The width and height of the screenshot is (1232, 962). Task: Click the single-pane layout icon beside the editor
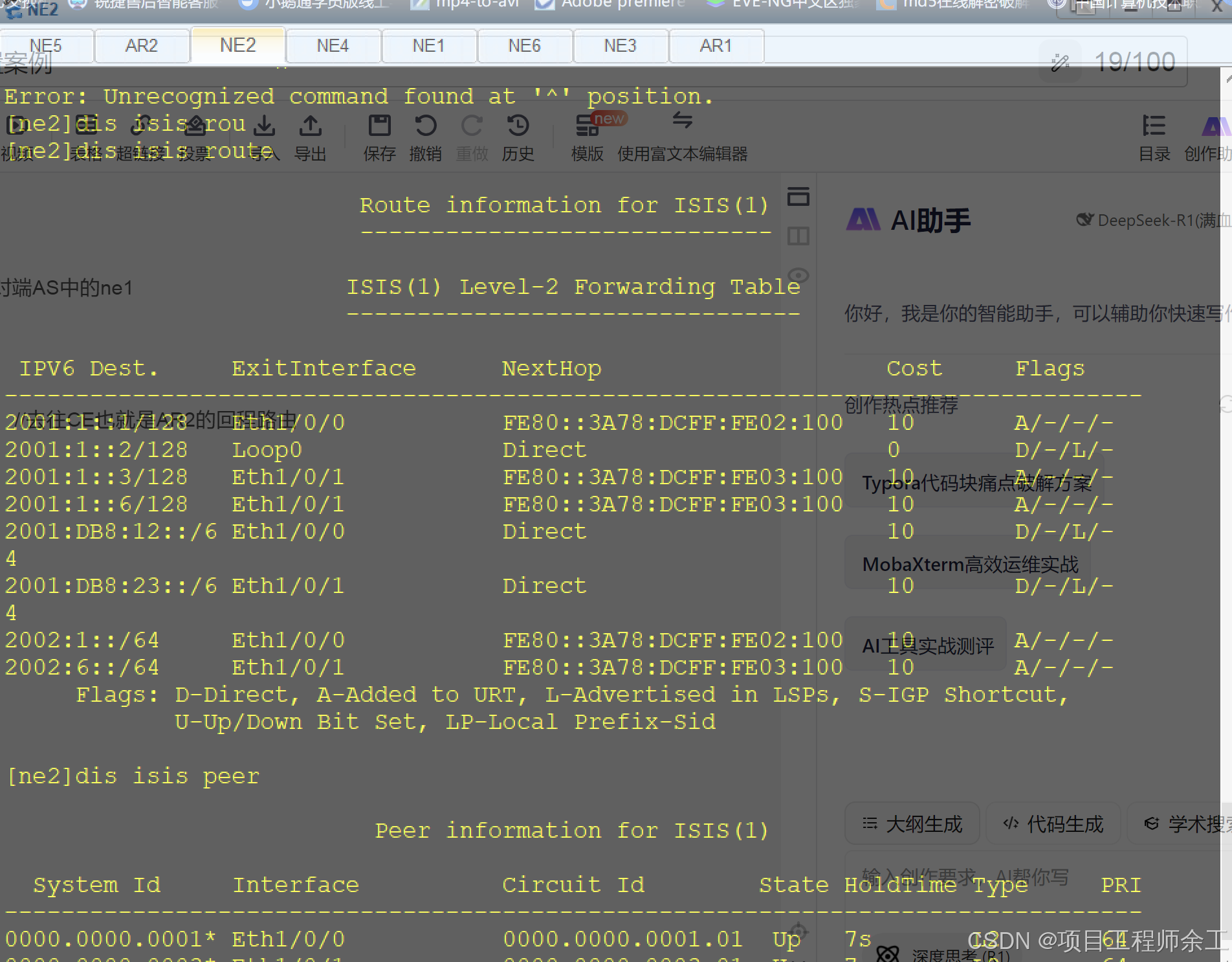tap(798, 196)
